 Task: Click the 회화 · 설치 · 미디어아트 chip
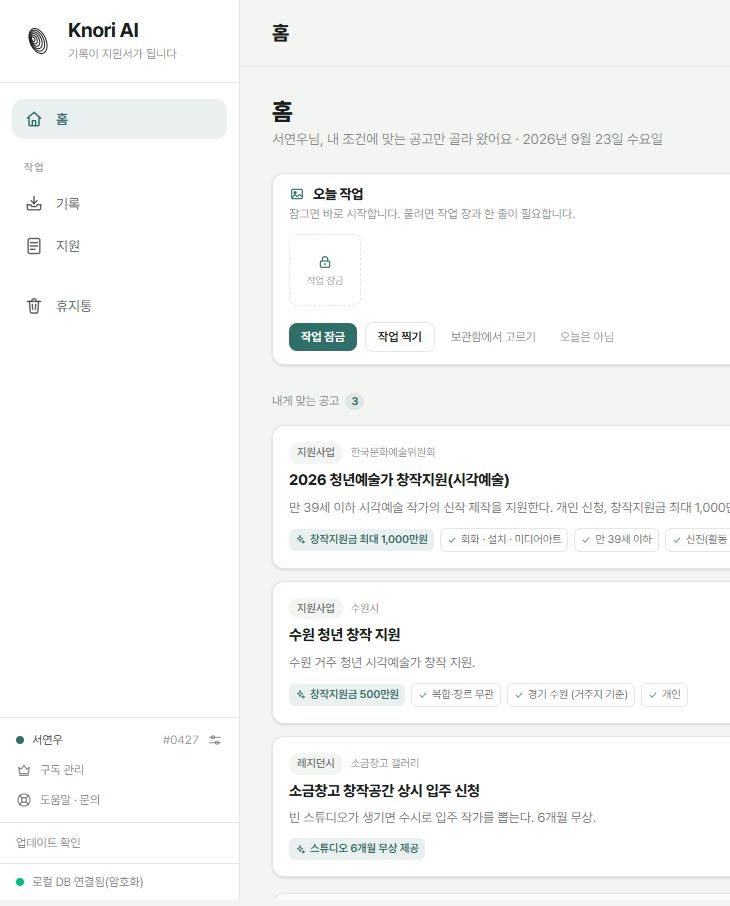tap(504, 540)
